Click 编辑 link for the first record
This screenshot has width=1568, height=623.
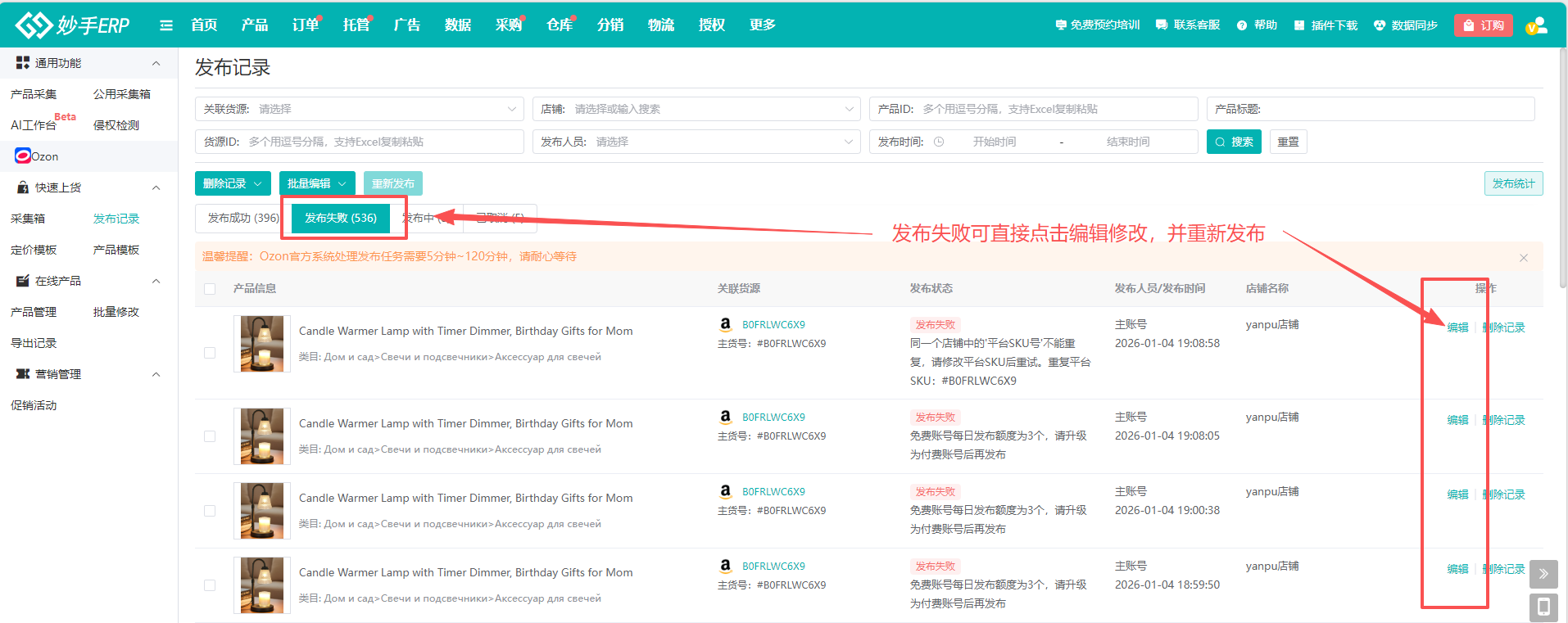tap(1457, 327)
